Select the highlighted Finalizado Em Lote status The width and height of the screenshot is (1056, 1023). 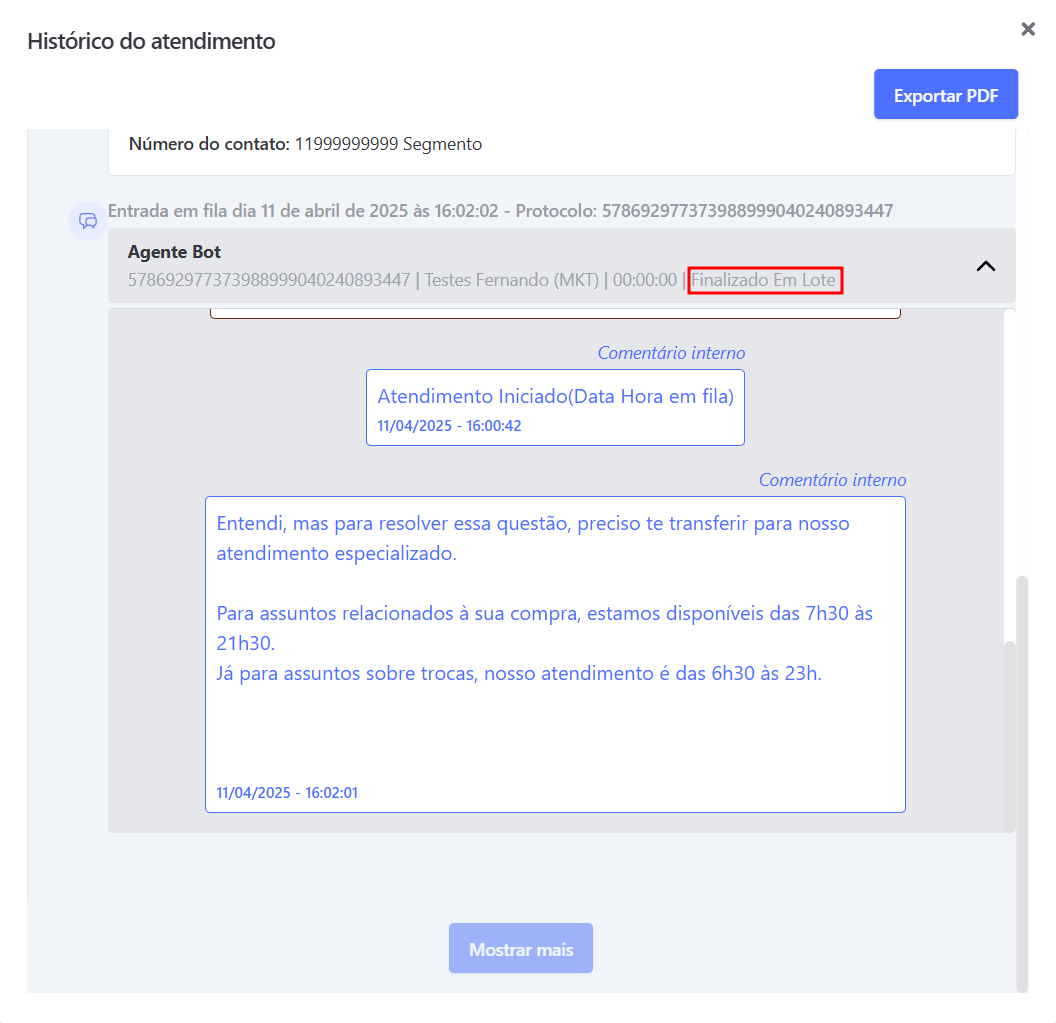coord(764,280)
